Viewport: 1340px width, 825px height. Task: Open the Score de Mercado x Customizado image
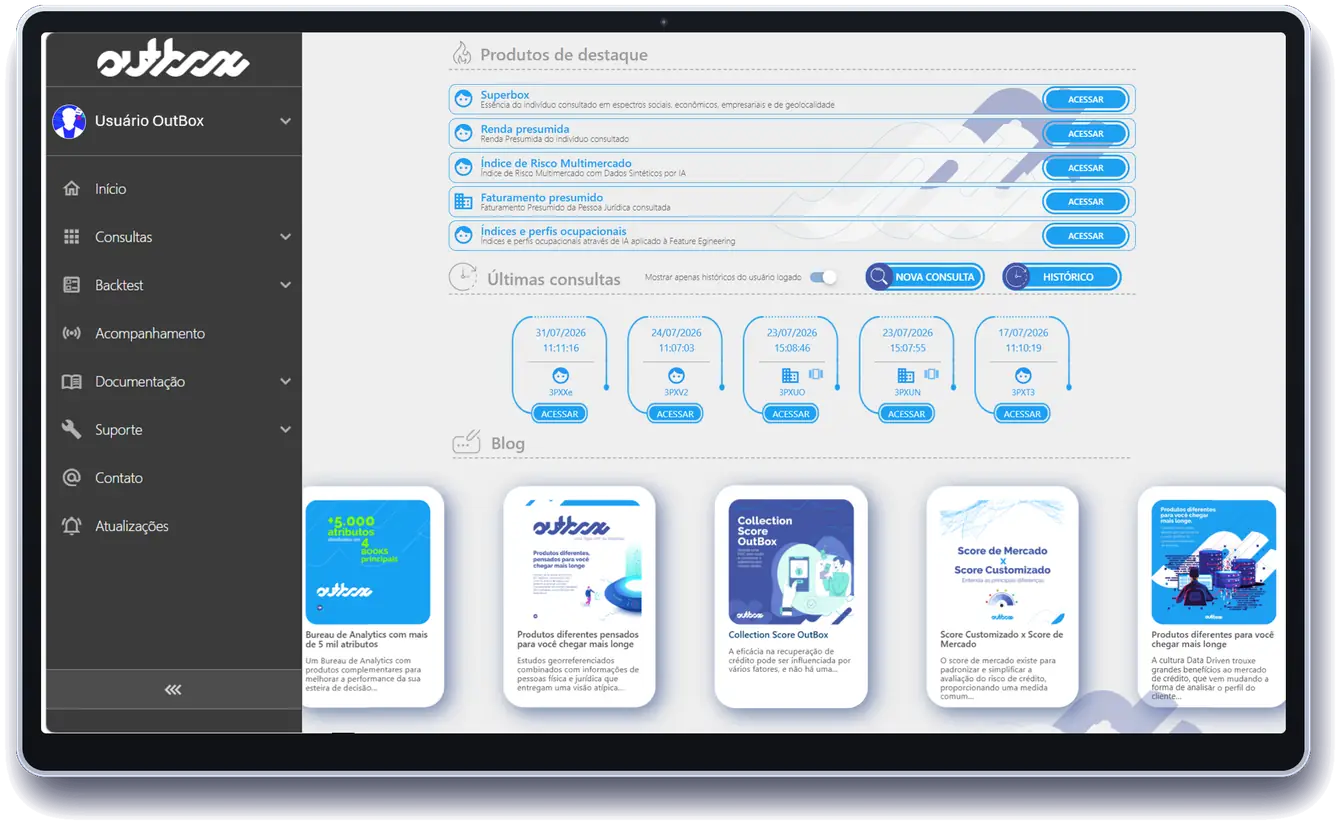(x=1003, y=562)
